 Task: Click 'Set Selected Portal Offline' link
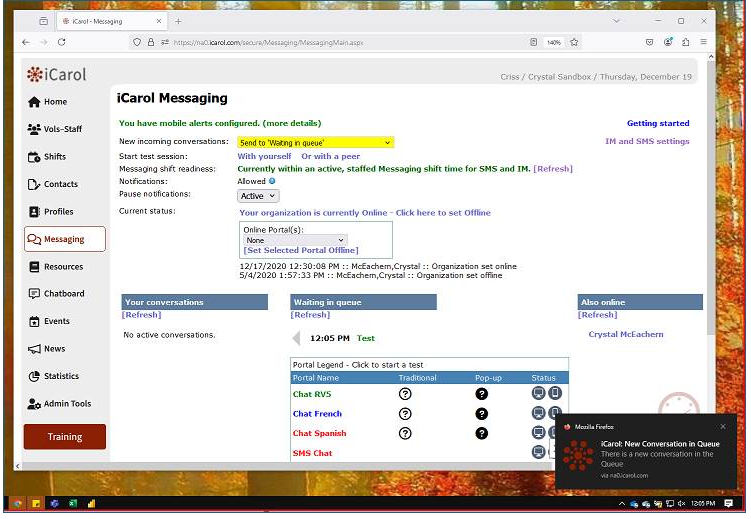pos(300,250)
